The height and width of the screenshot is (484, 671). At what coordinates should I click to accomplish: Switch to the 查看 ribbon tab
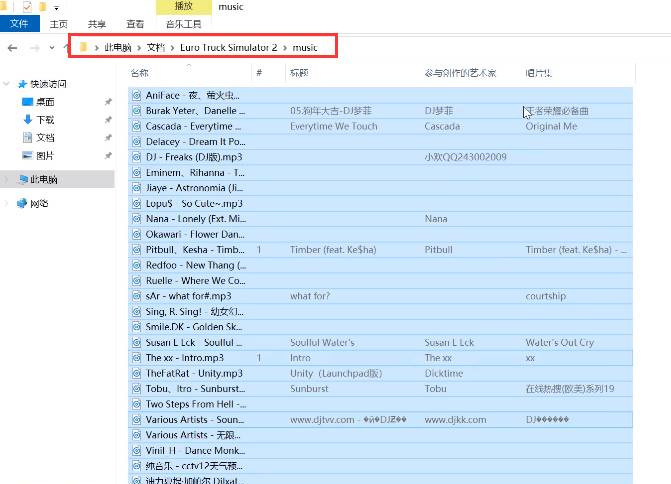coord(135,24)
